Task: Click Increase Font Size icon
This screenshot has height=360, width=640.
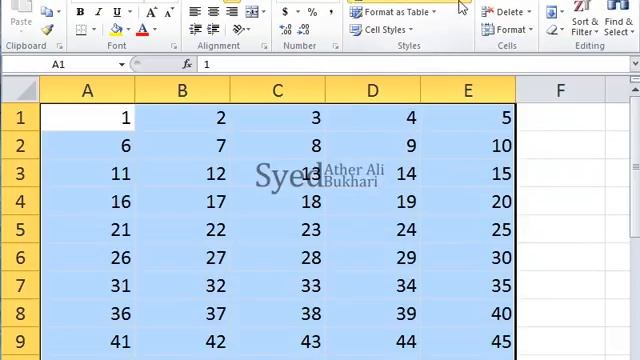Action: point(151,12)
